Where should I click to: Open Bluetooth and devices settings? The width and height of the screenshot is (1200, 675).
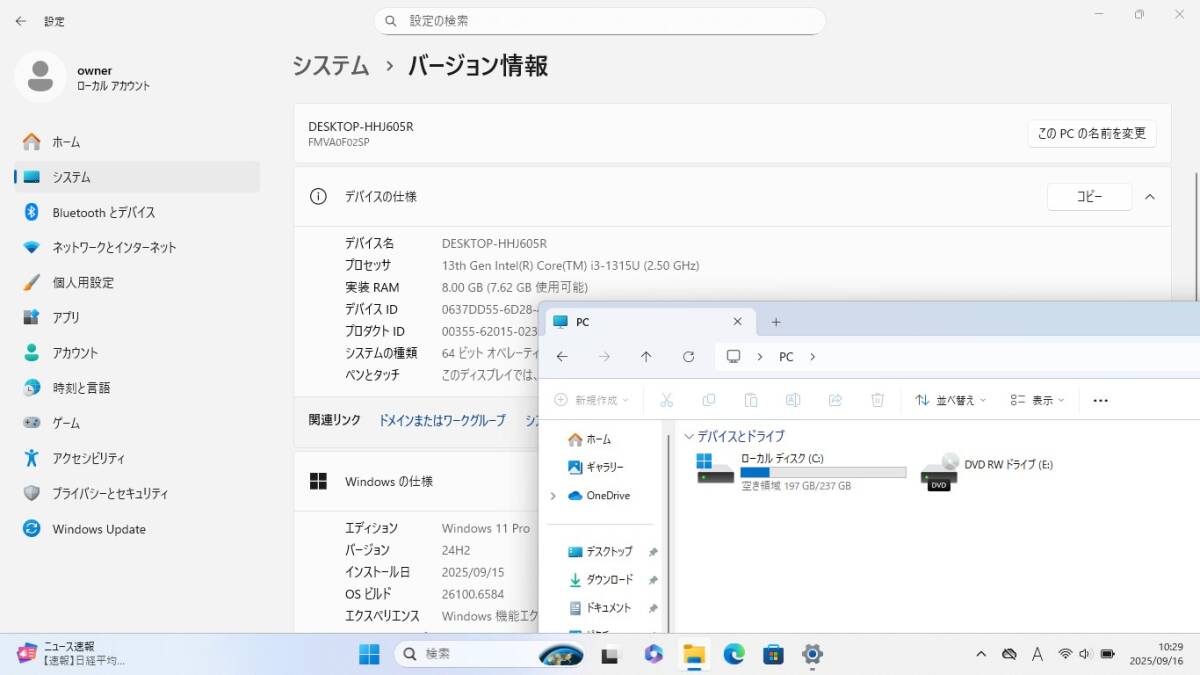tap(103, 212)
